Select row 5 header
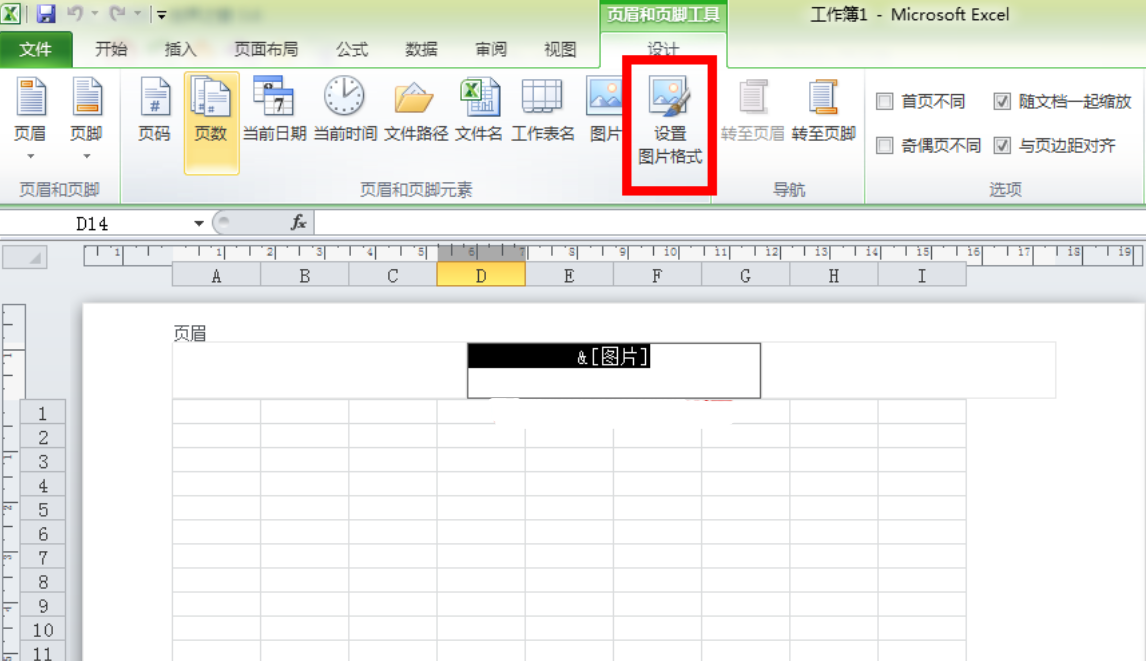 [42, 509]
